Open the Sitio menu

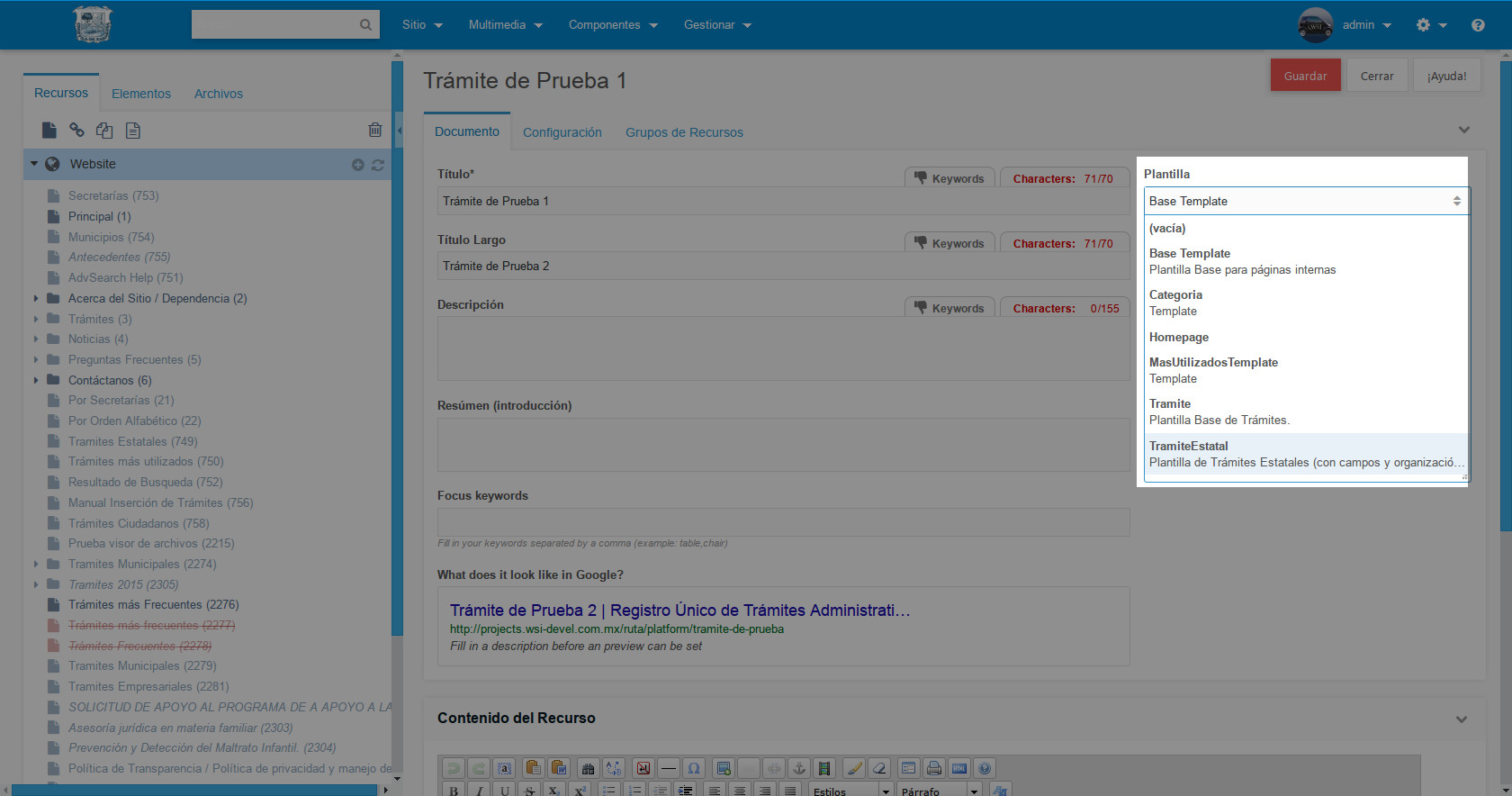point(422,25)
